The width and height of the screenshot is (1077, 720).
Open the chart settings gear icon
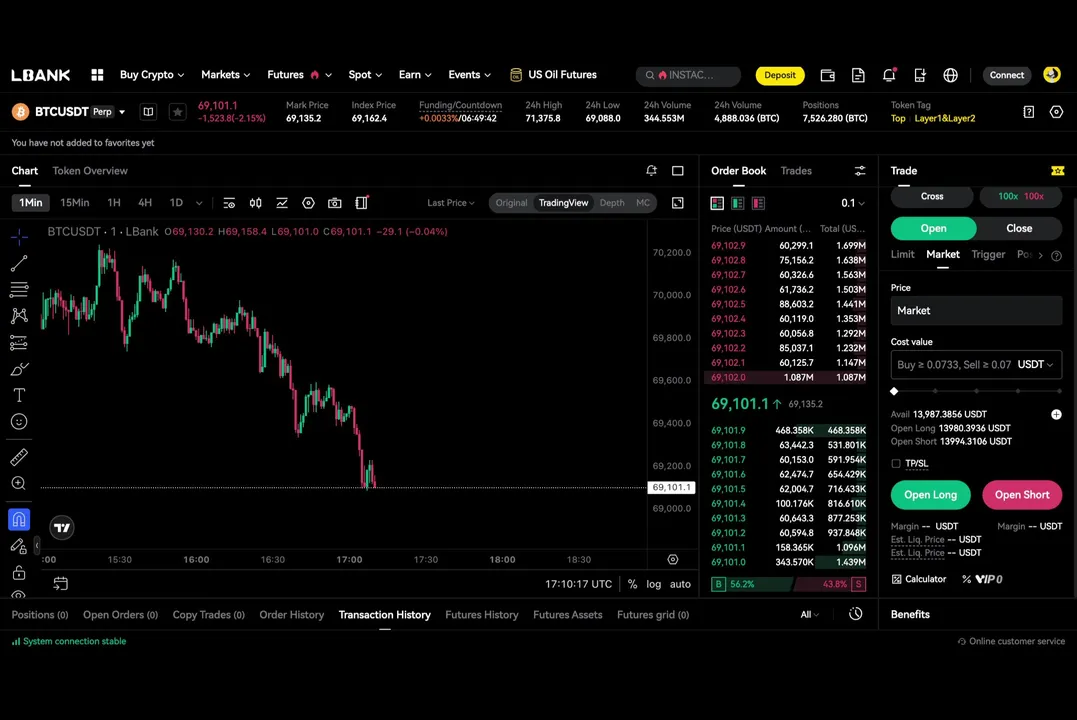pyautogui.click(x=308, y=203)
